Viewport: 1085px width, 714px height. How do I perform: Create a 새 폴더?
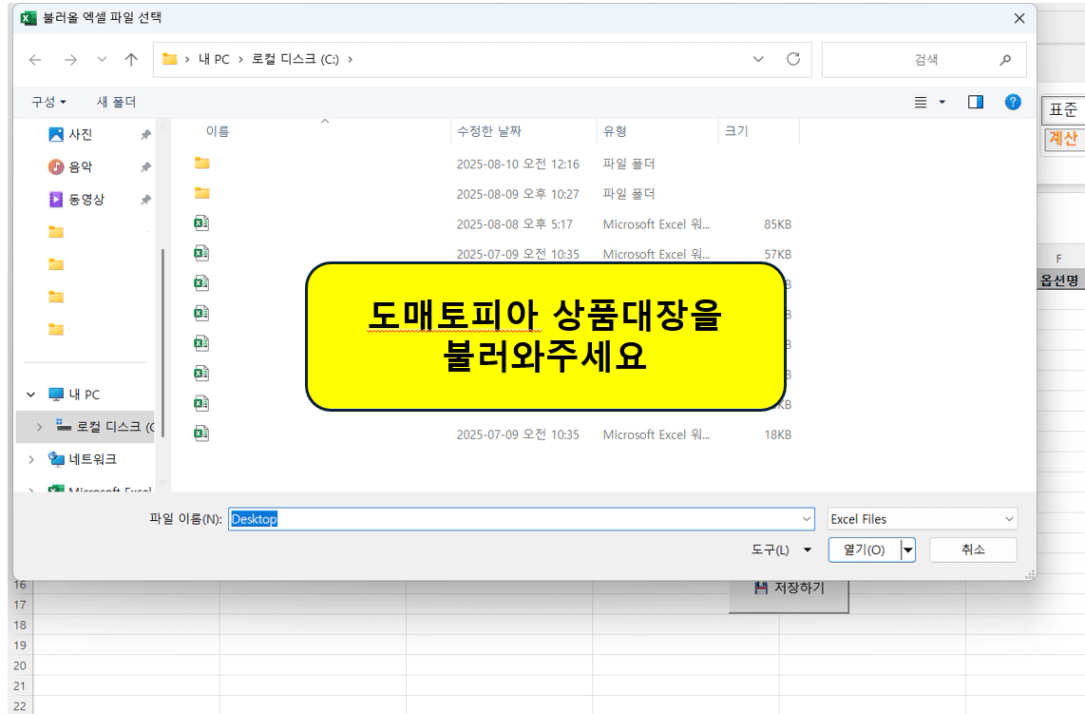pyautogui.click(x=116, y=102)
